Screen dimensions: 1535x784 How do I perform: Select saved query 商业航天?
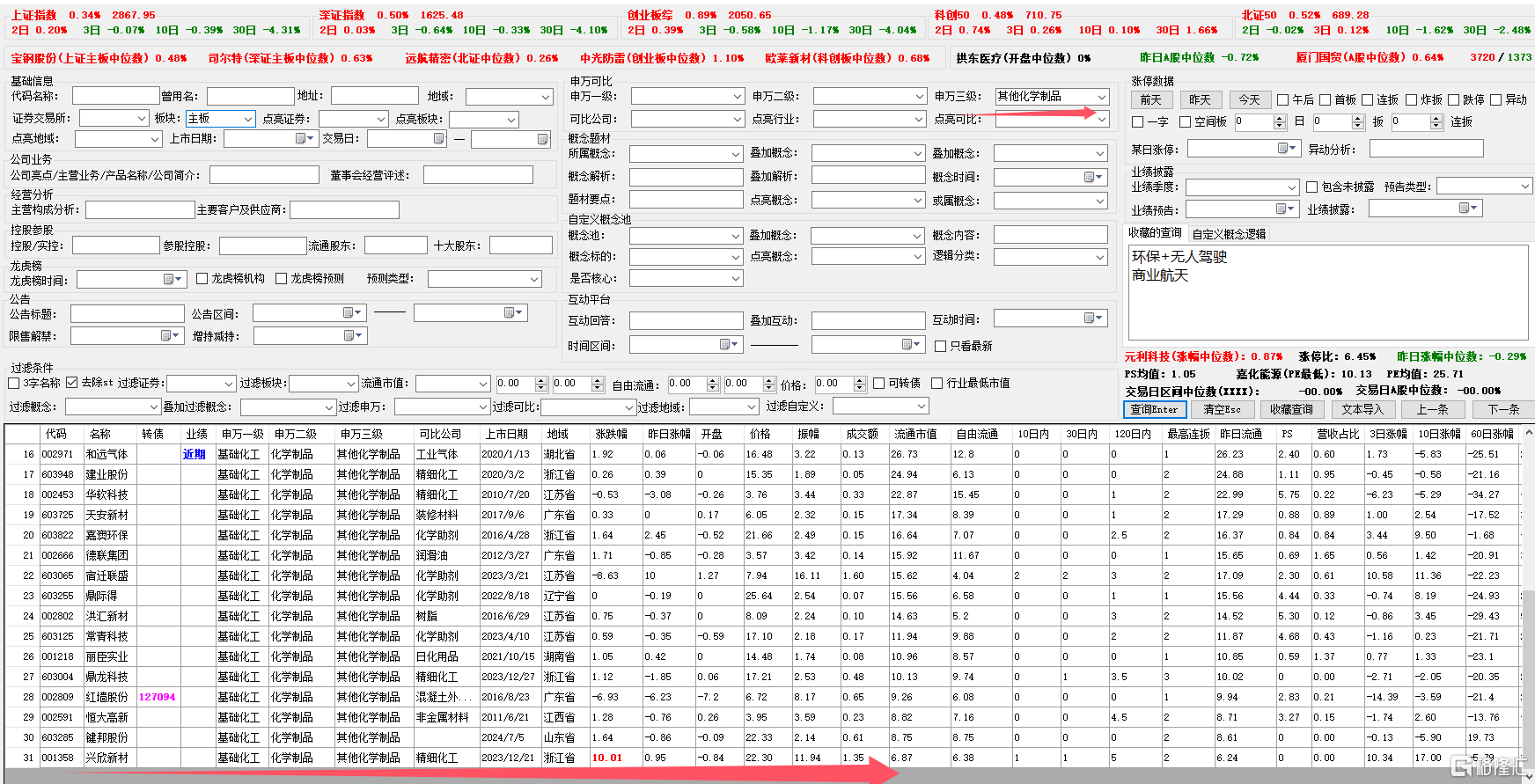pos(1159,275)
